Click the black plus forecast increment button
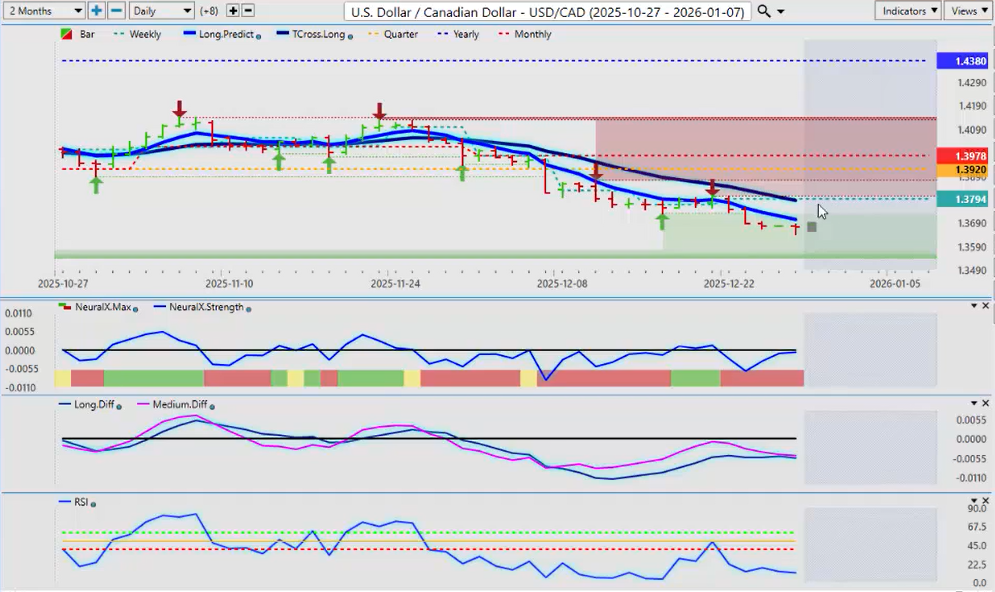995x592 pixels. pyautogui.click(x=233, y=10)
